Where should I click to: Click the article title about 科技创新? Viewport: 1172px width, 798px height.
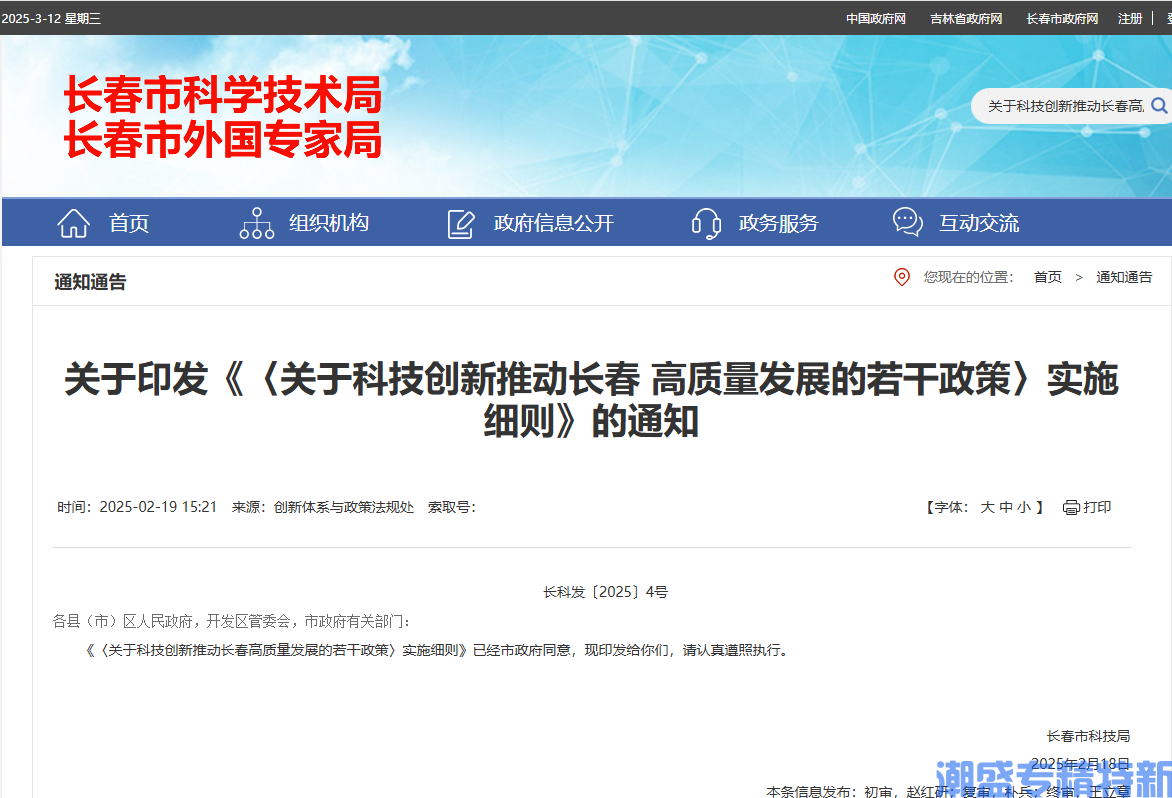click(x=590, y=400)
